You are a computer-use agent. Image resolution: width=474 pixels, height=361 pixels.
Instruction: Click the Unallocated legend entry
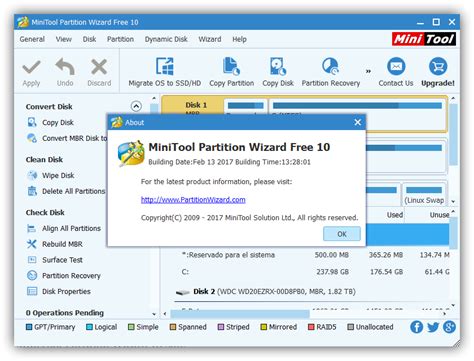370,327
